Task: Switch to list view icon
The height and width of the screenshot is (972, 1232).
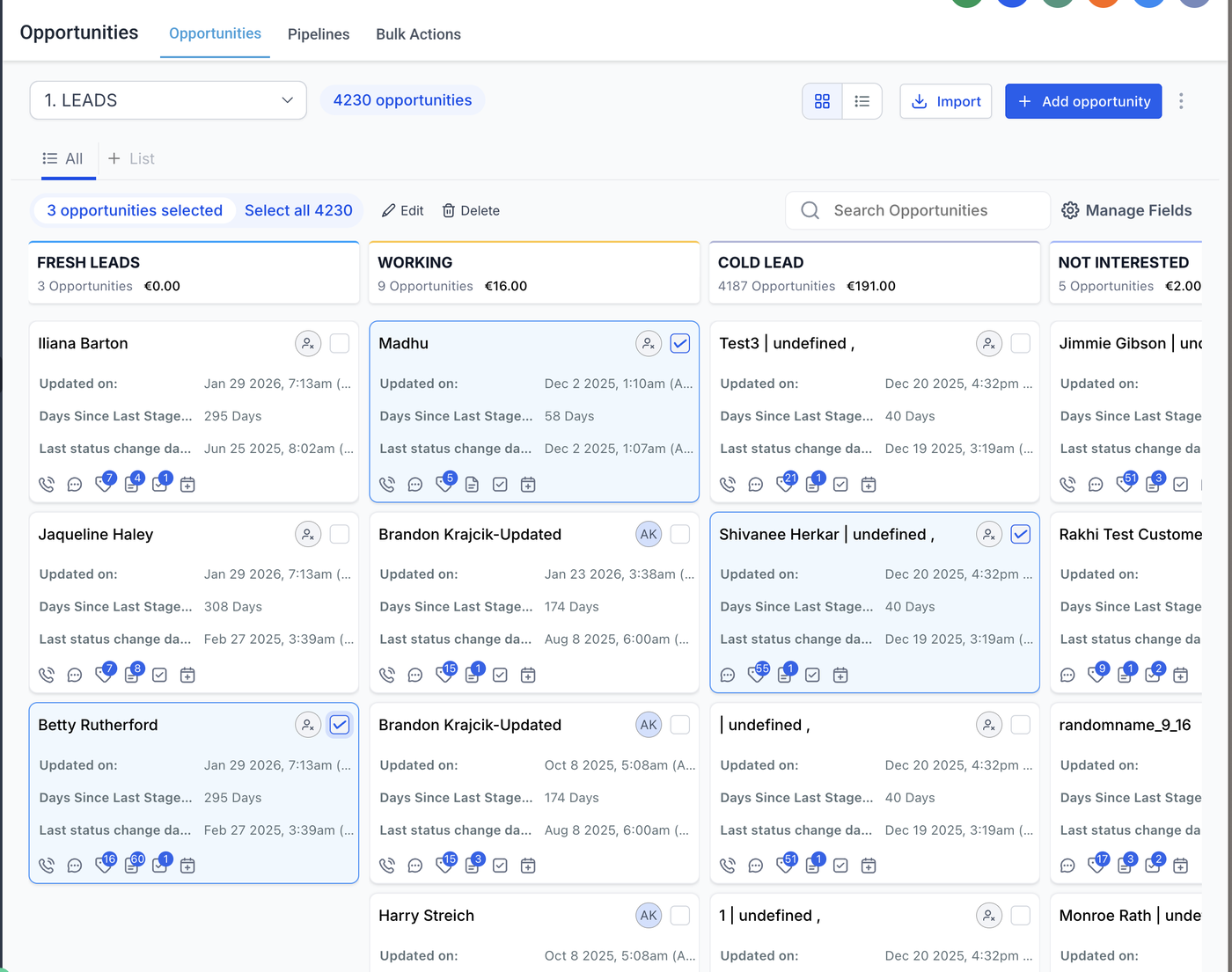Action: pyautogui.click(x=862, y=102)
